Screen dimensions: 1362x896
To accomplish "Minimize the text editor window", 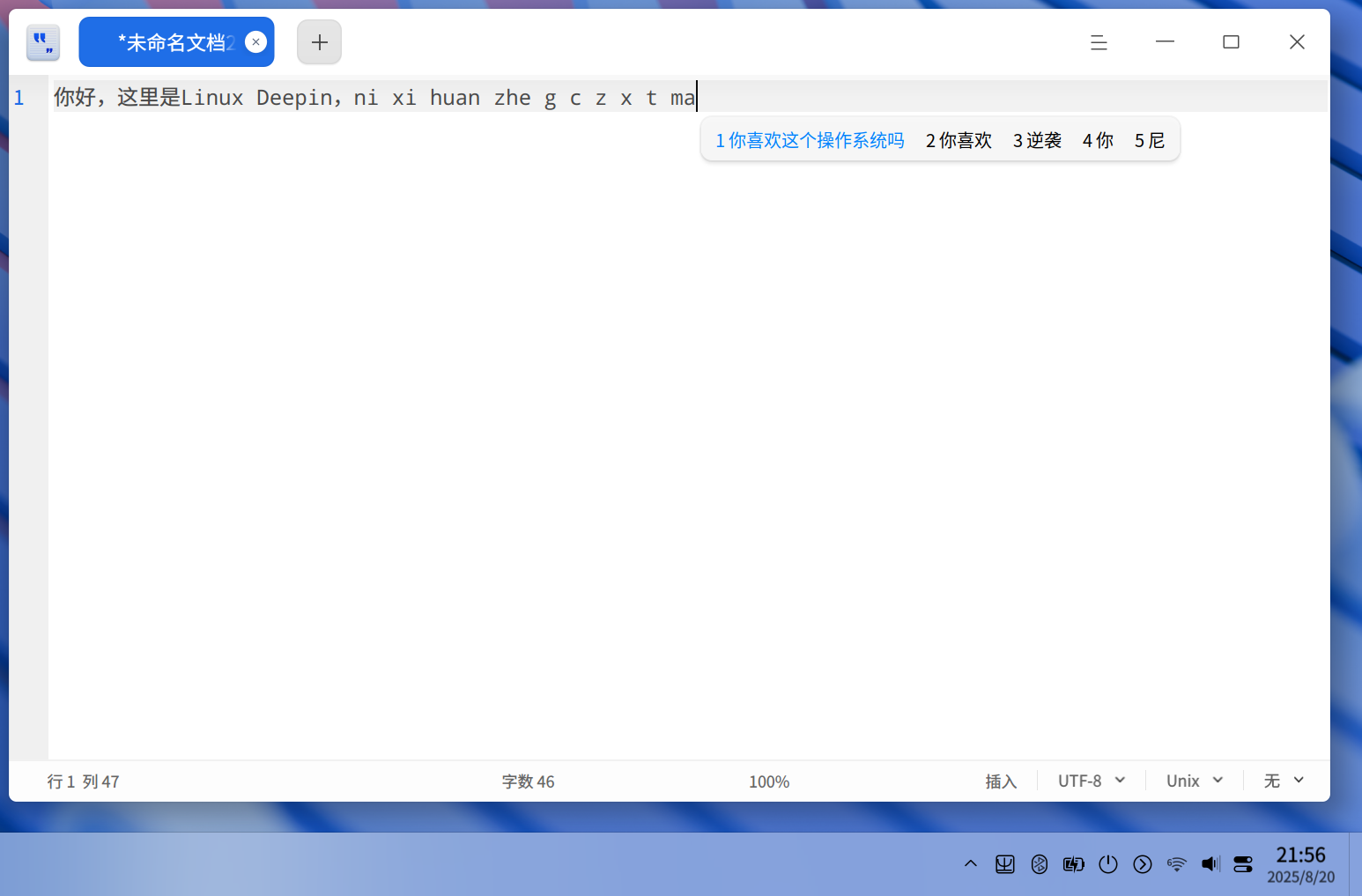I will (1165, 41).
